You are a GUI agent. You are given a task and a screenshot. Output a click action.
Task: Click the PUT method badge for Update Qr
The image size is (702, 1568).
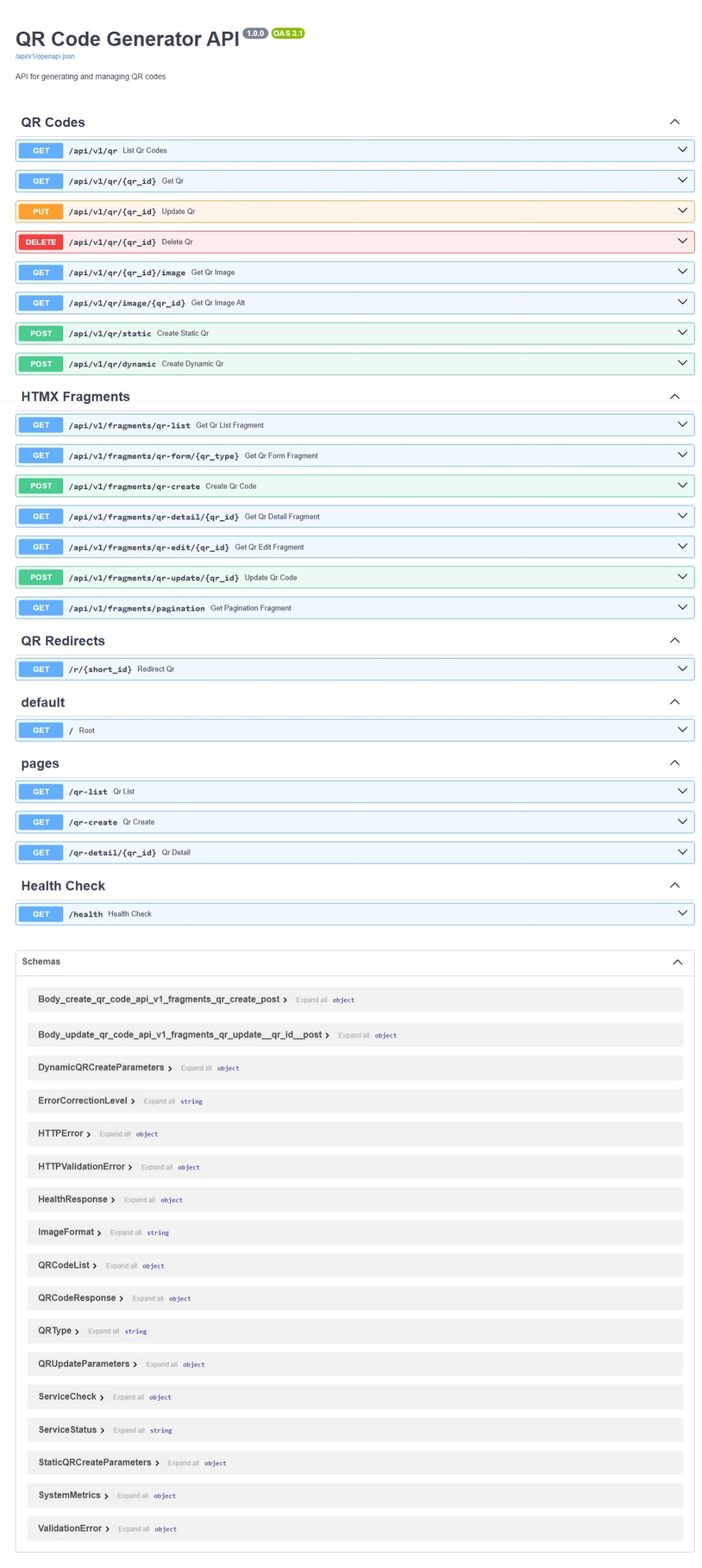click(x=41, y=211)
